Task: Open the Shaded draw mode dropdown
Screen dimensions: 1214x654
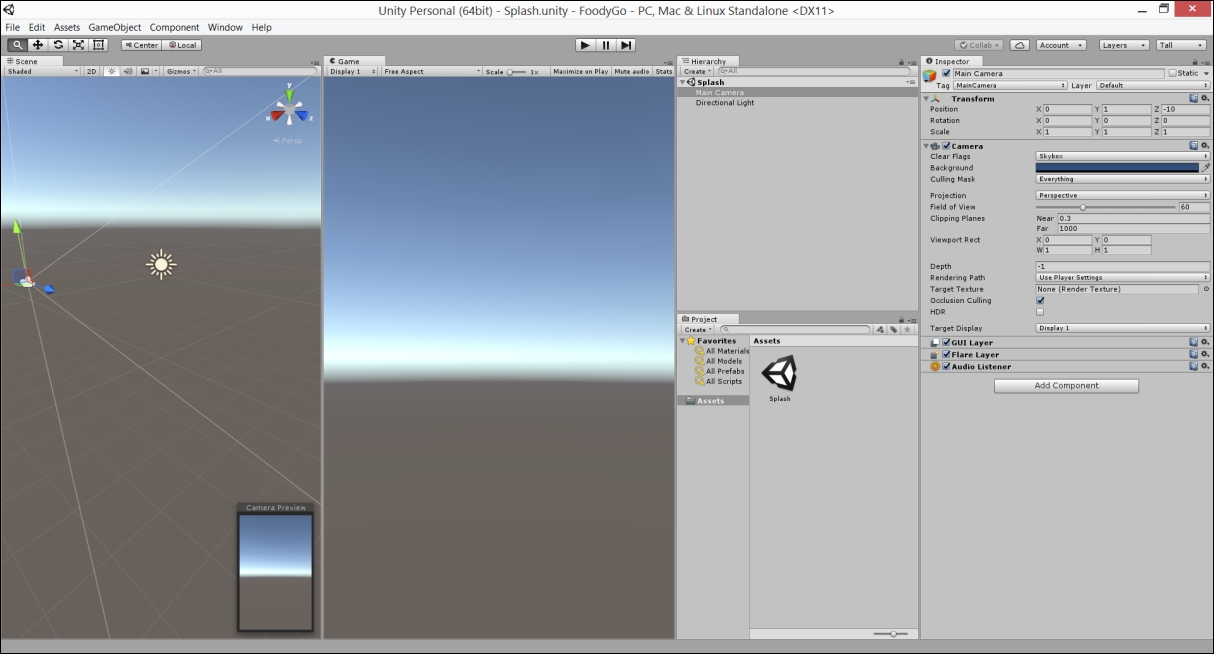Action: tap(42, 71)
